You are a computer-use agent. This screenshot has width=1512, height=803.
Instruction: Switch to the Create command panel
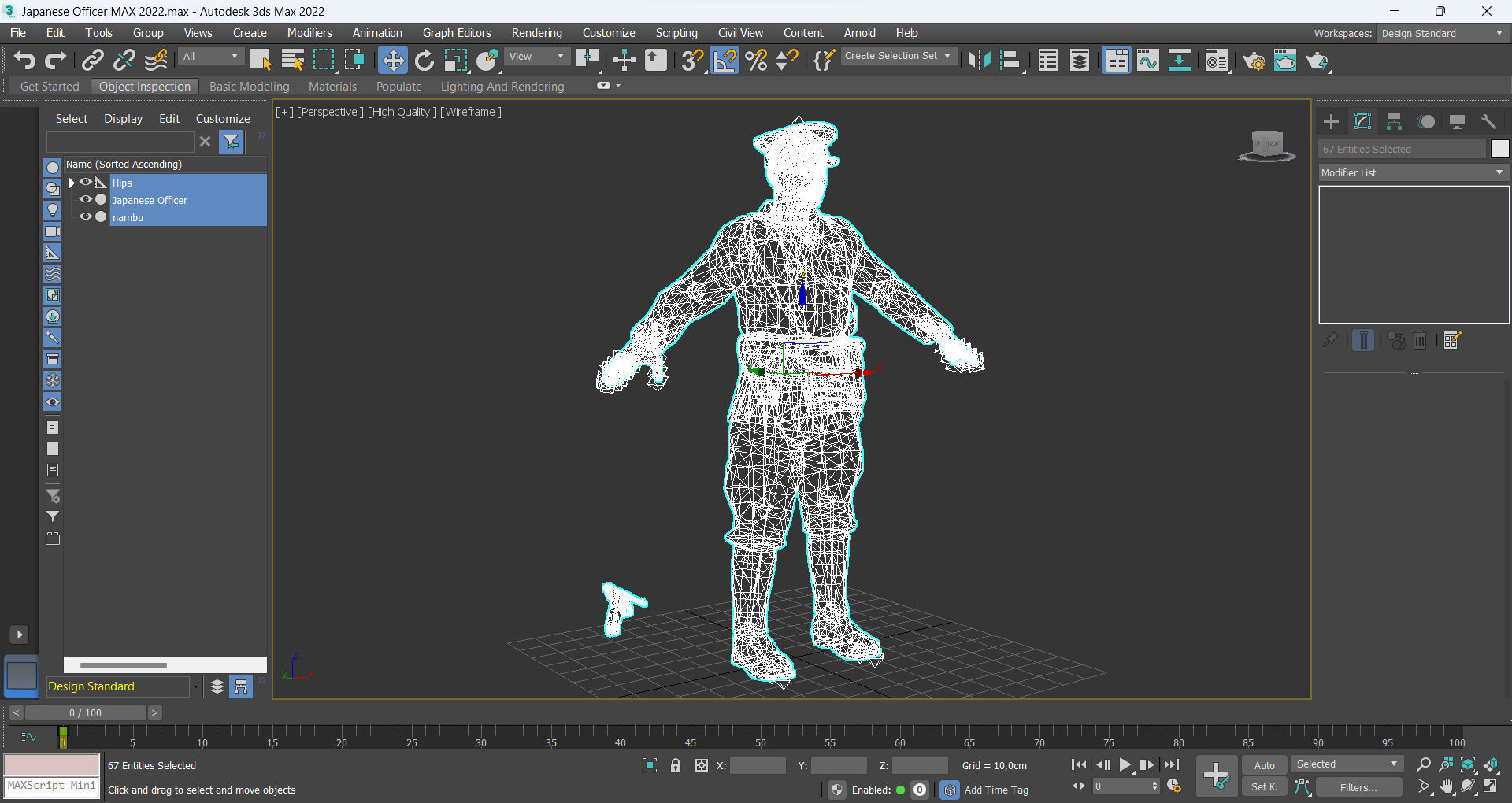click(1331, 122)
